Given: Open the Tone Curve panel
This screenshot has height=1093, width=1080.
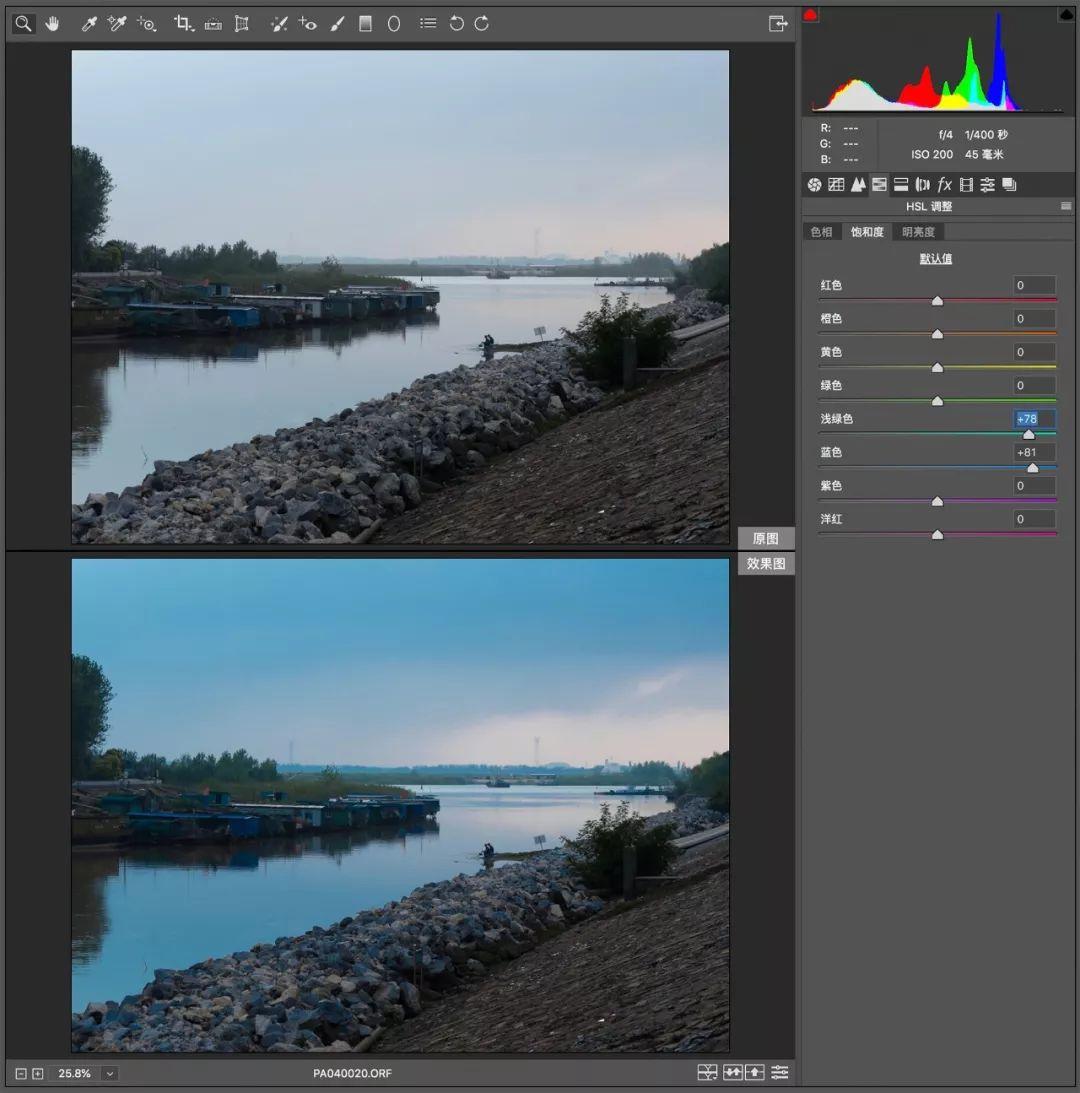Looking at the screenshot, I should tap(836, 185).
